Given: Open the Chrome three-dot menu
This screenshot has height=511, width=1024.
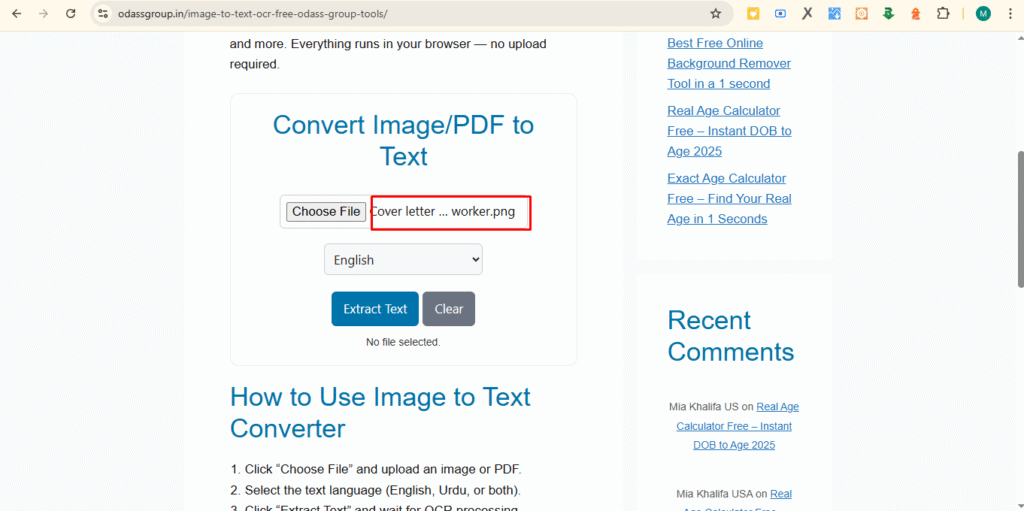Looking at the screenshot, I should click(1009, 14).
